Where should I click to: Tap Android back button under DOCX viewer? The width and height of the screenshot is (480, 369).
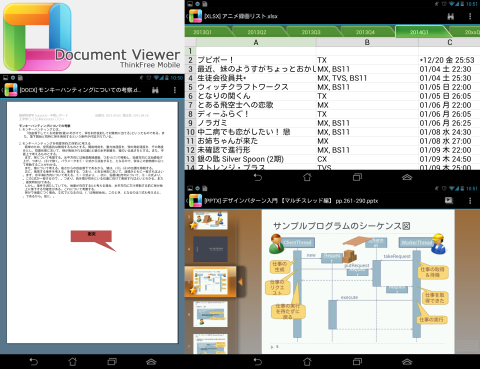pos(34,361)
